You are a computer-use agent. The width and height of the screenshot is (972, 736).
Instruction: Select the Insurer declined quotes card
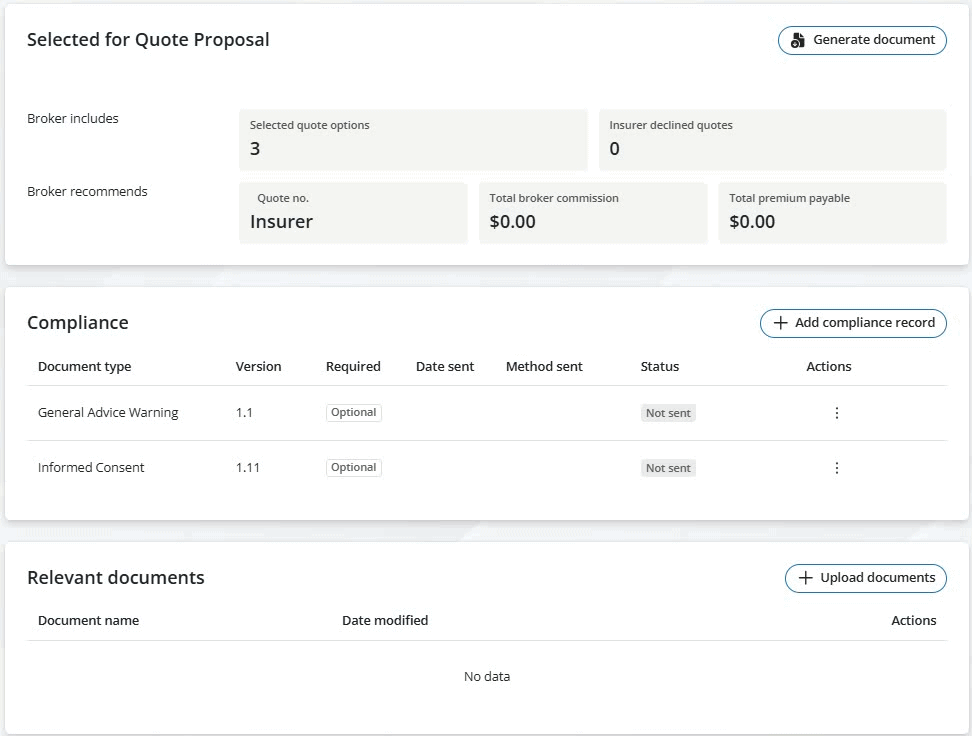(772, 140)
